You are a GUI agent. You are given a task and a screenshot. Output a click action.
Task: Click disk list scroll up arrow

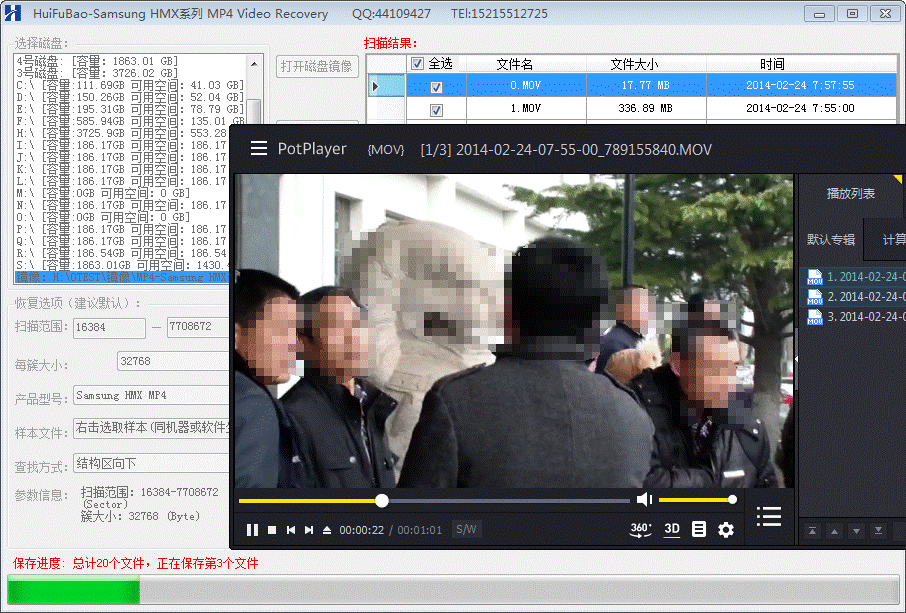point(254,62)
